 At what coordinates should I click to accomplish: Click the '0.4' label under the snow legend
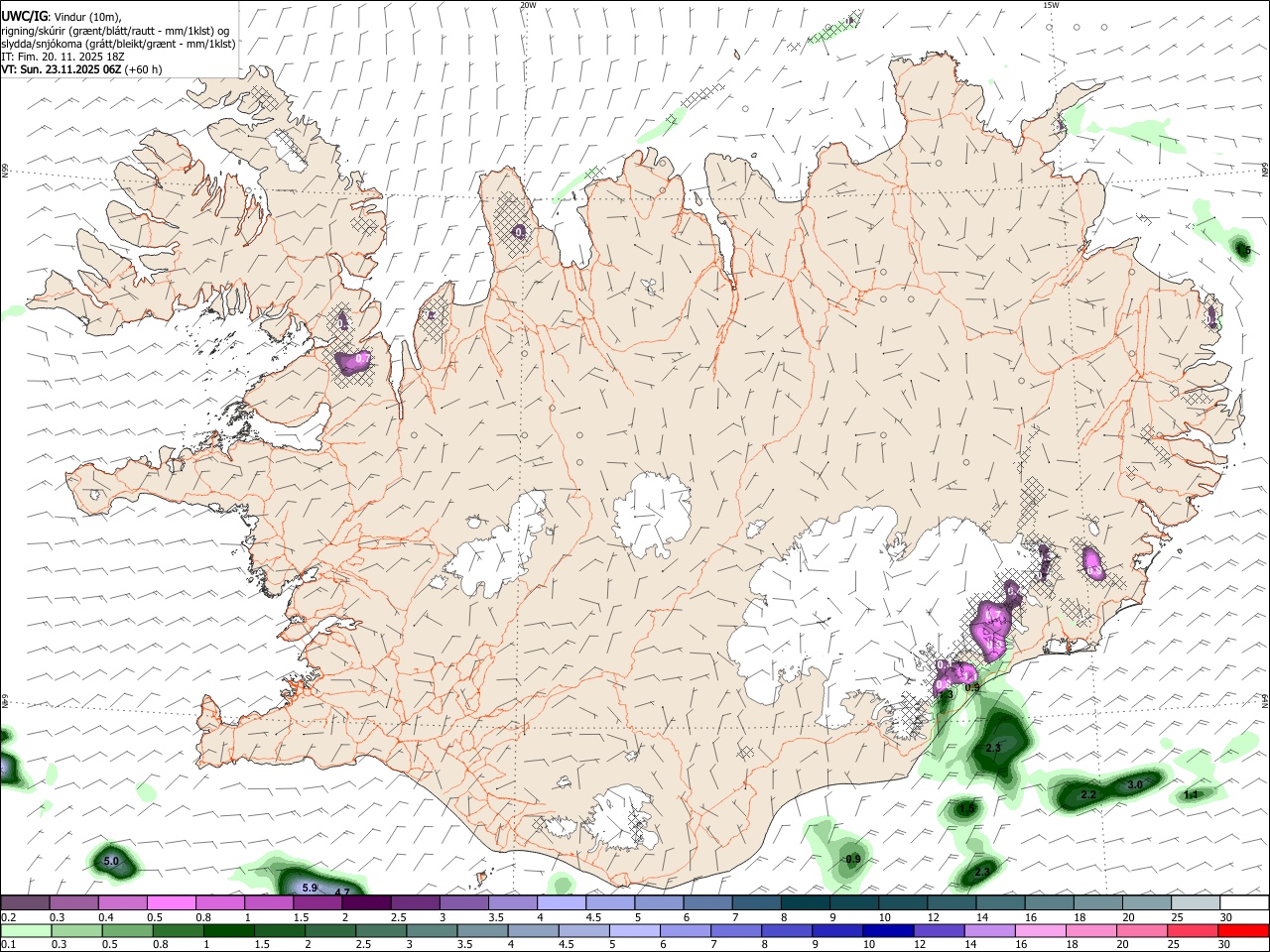click(106, 917)
